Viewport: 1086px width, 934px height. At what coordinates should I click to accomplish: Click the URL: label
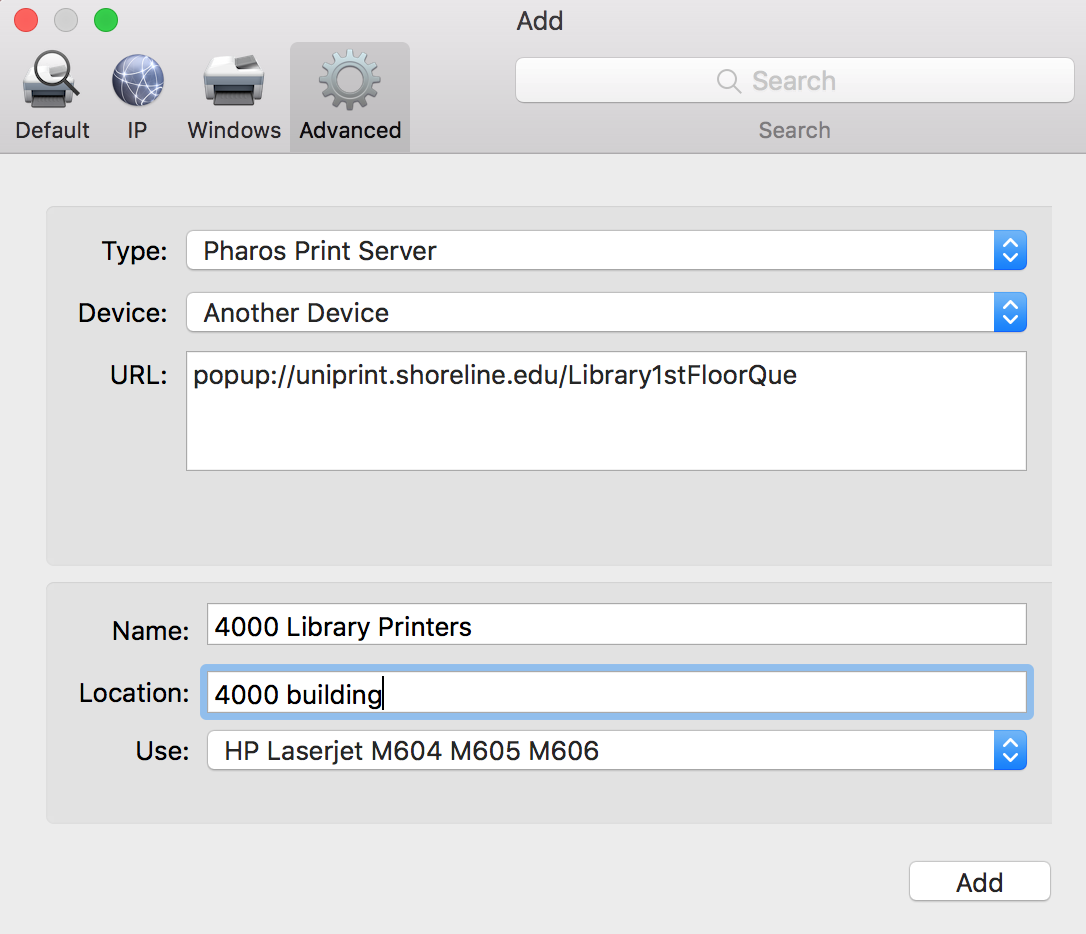click(x=139, y=375)
